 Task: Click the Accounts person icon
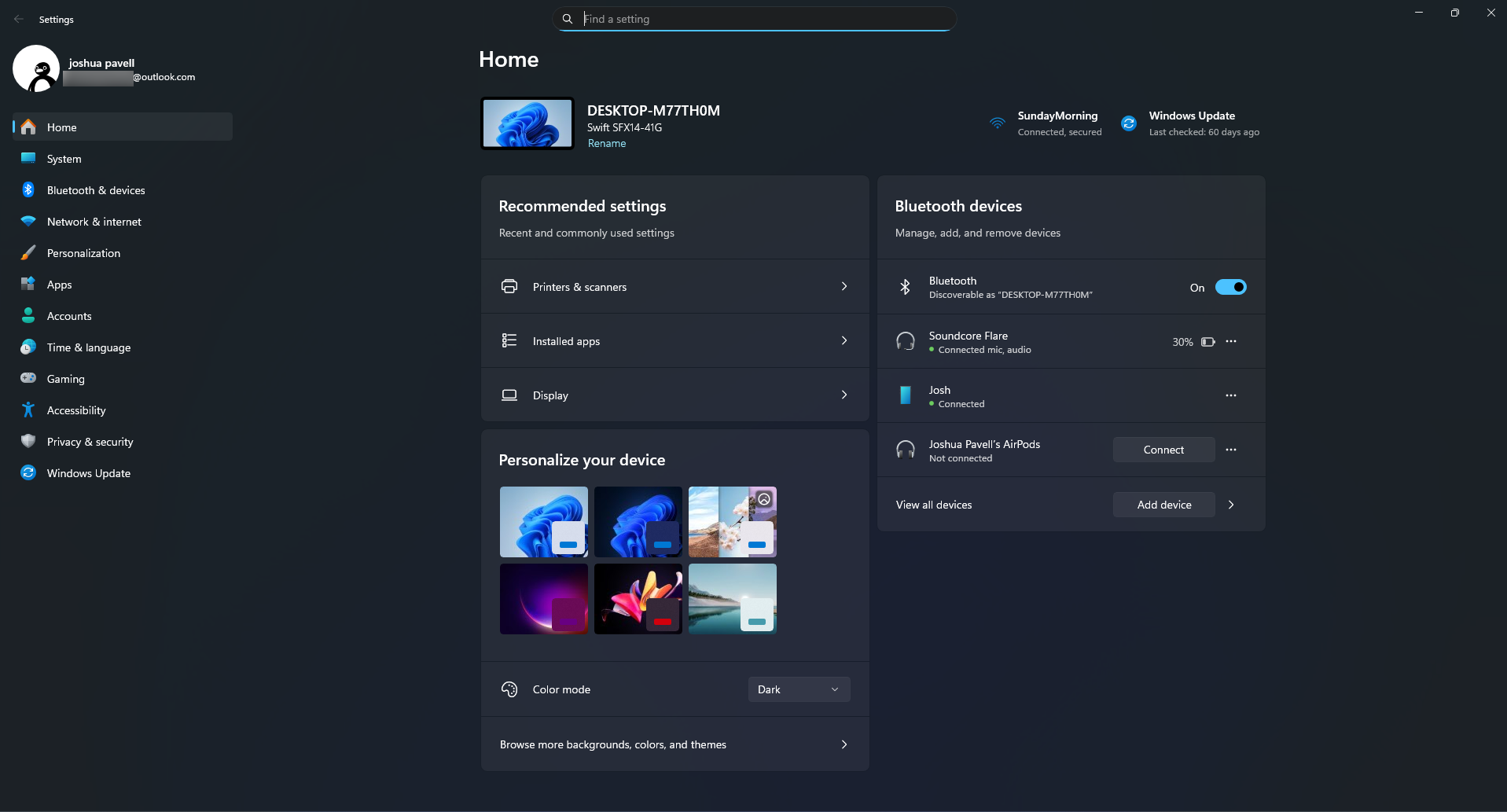(x=28, y=315)
